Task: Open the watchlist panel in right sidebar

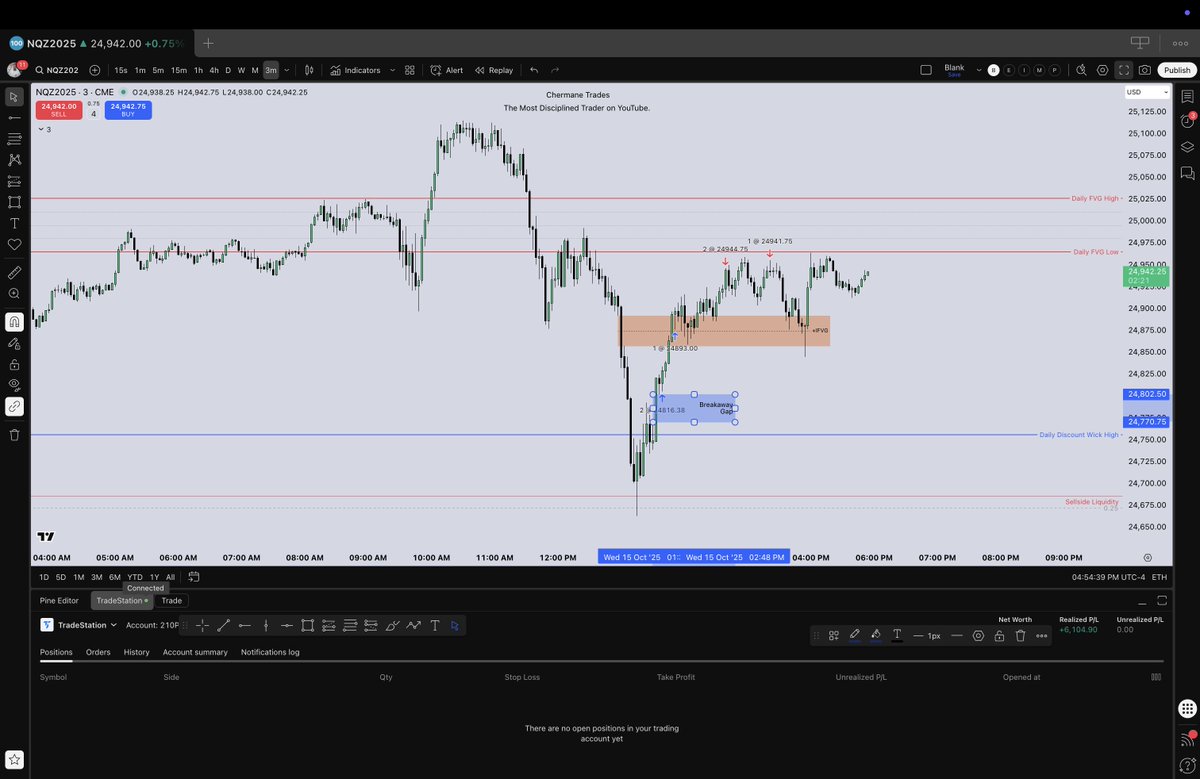Action: [1186, 97]
